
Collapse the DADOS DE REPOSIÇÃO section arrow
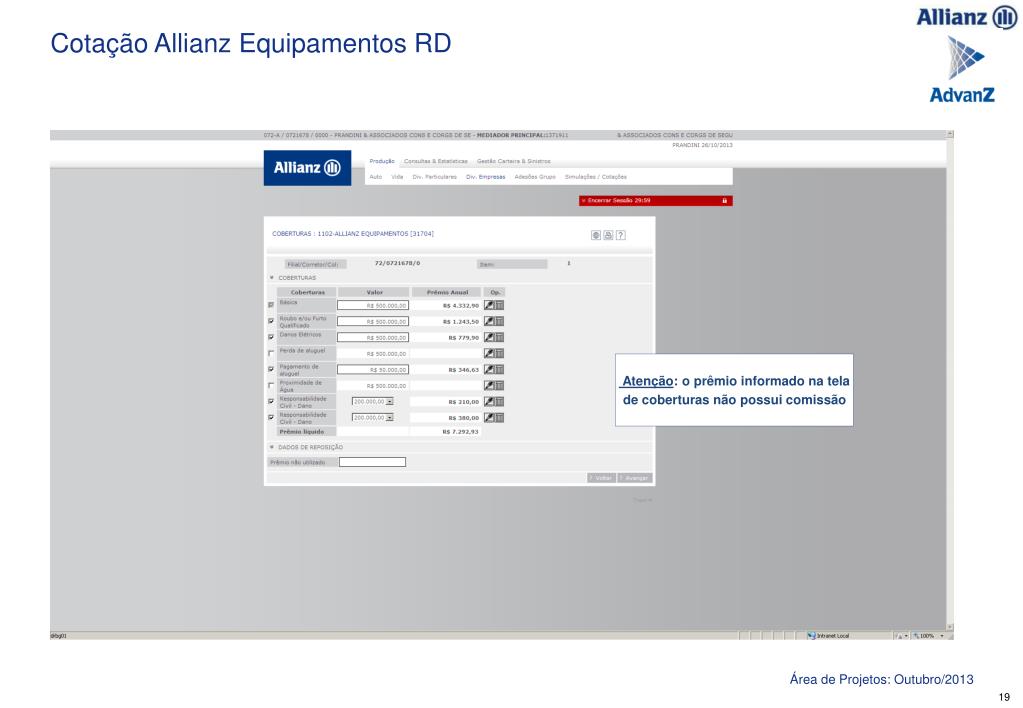[272, 447]
